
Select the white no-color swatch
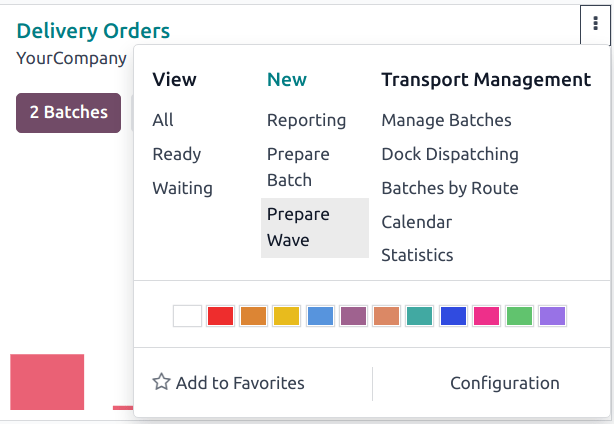pos(187,316)
